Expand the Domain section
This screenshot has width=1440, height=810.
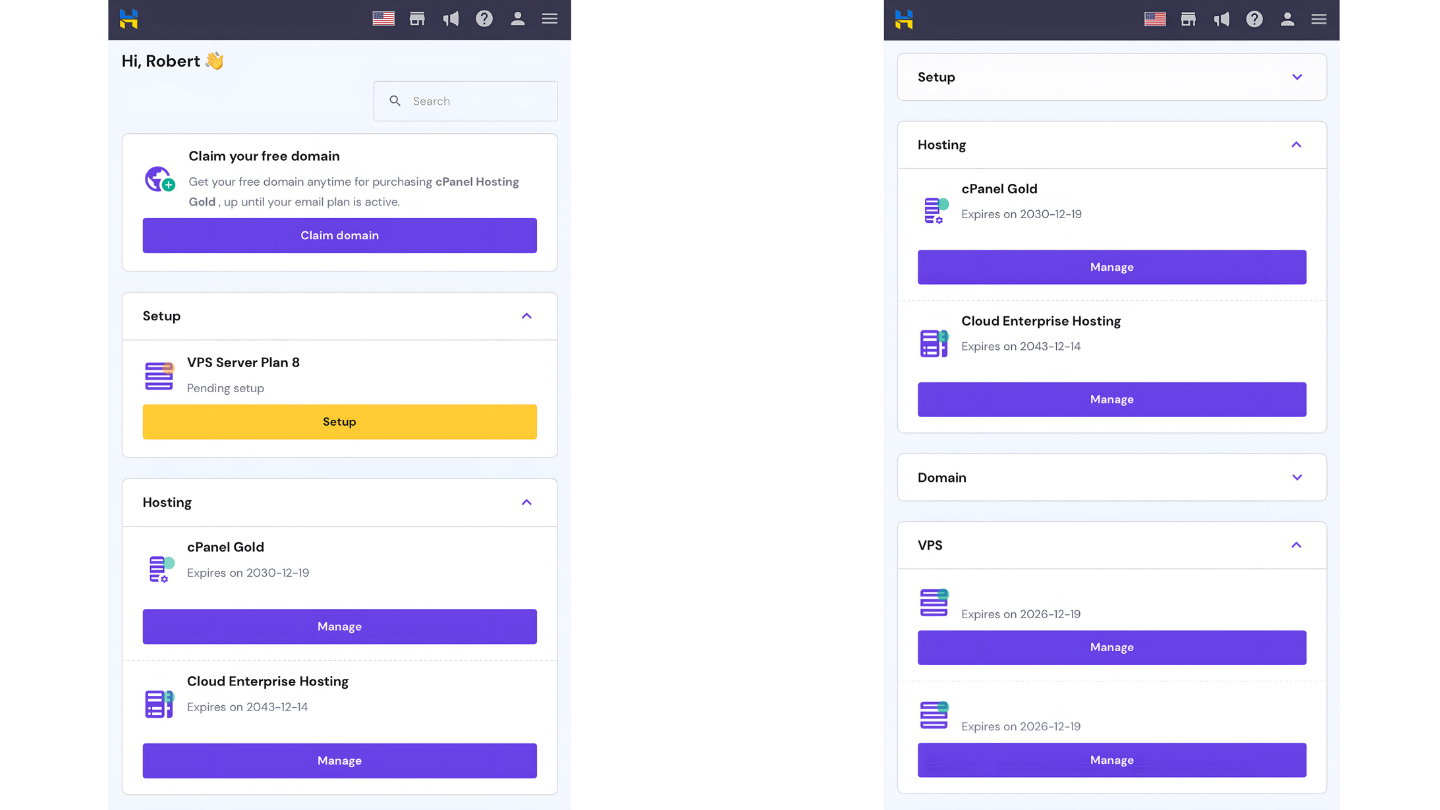pyautogui.click(x=1297, y=477)
